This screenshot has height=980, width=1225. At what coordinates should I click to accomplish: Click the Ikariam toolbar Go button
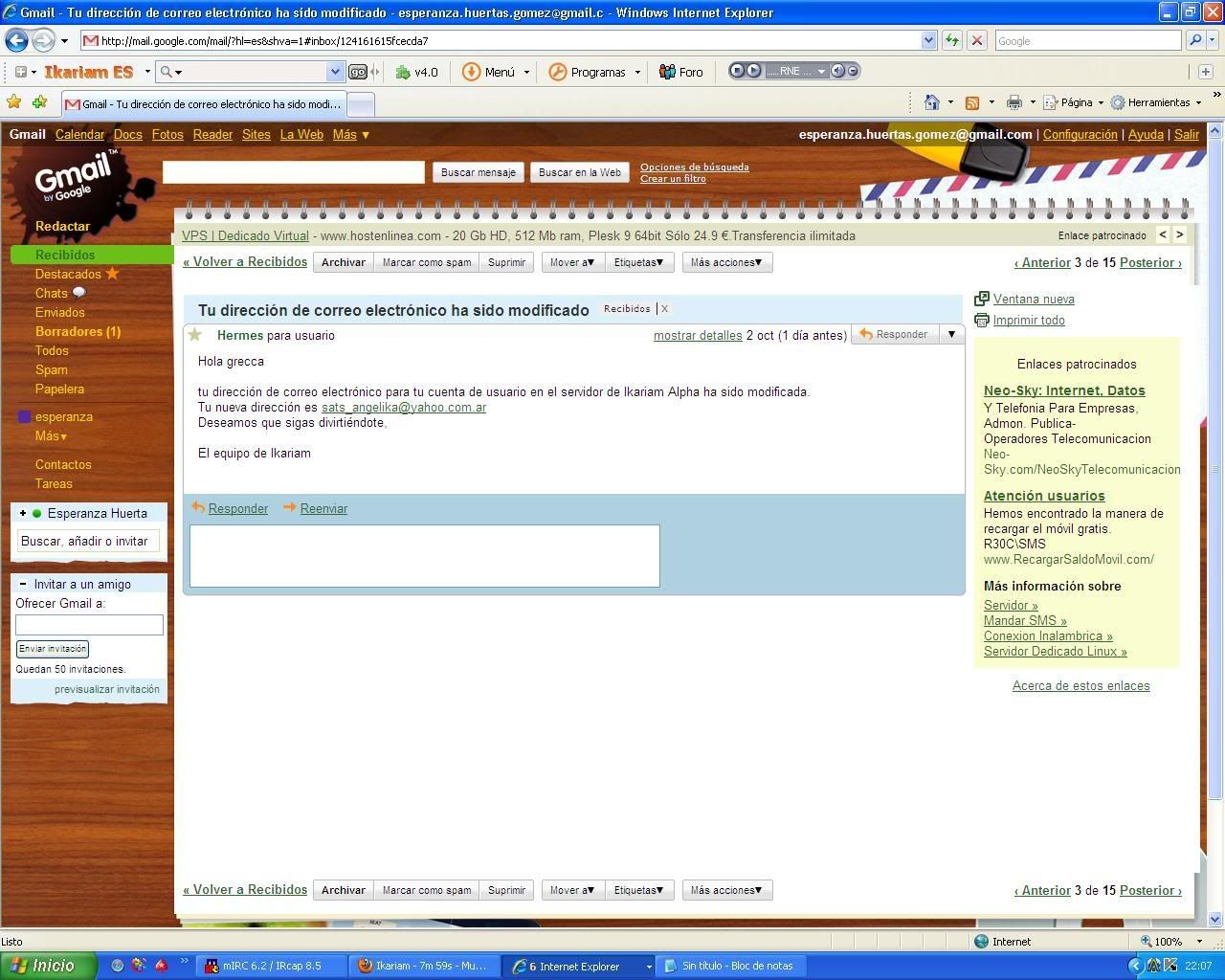tap(358, 72)
